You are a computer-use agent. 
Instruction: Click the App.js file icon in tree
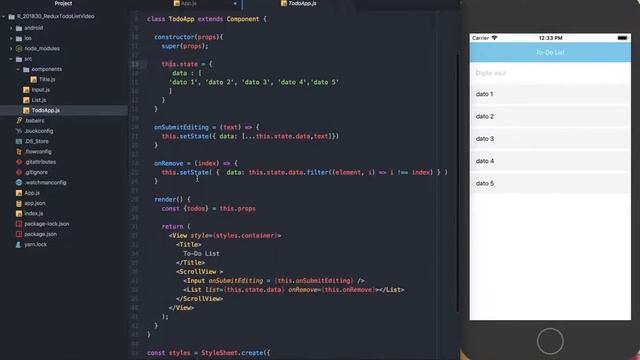tap(19, 193)
